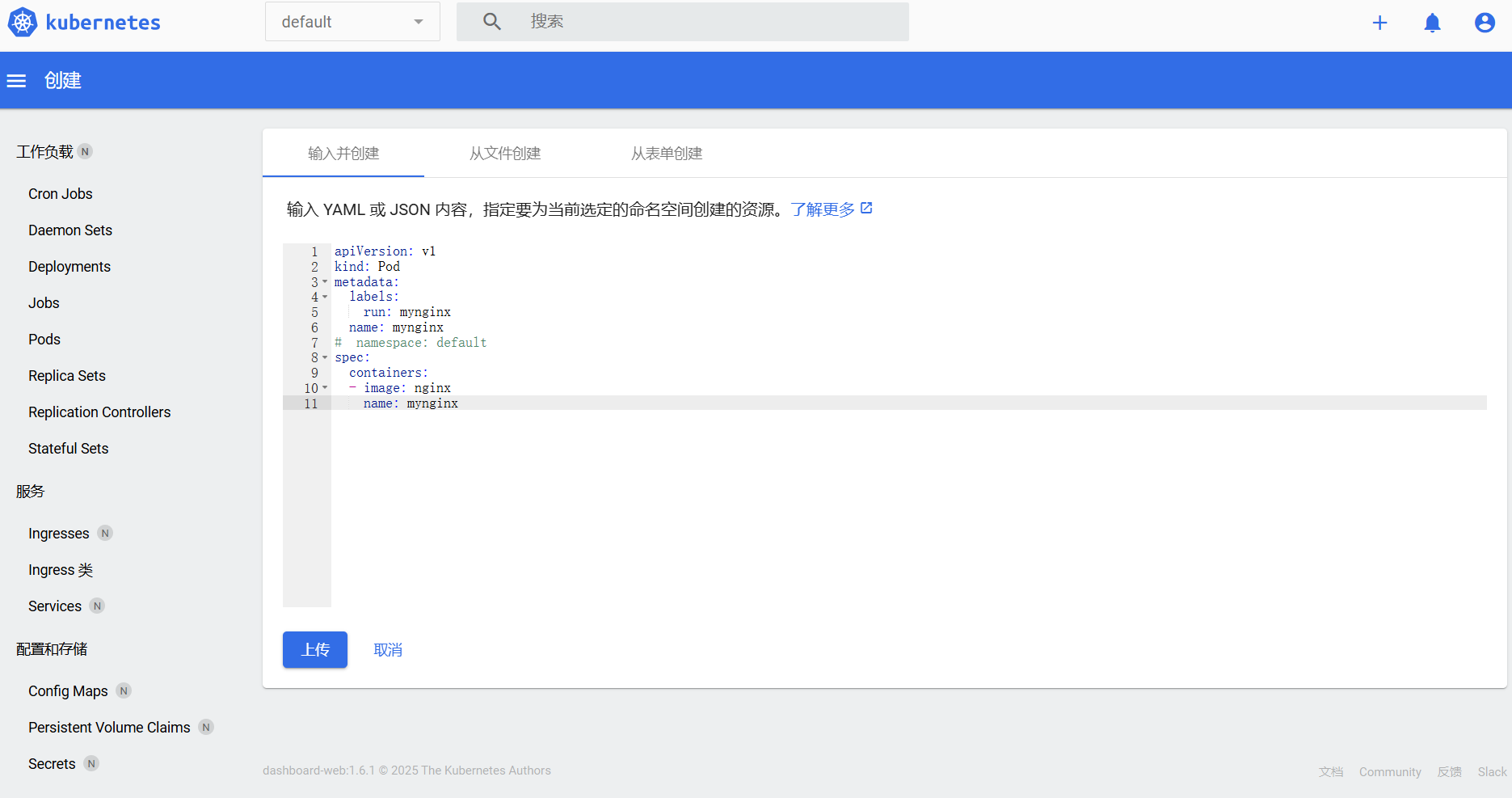Collapse the labels fold on line 4

click(325, 297)
